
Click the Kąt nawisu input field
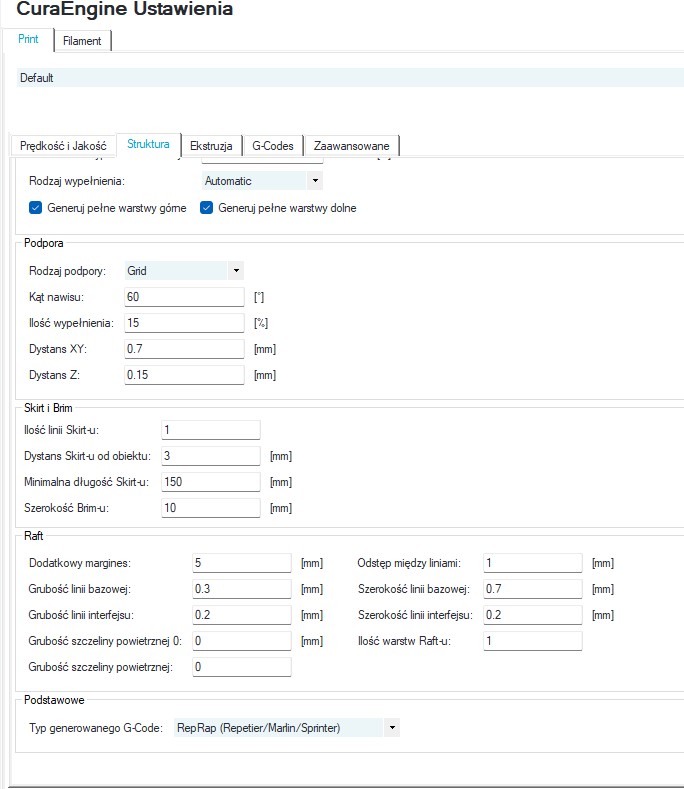184,297
